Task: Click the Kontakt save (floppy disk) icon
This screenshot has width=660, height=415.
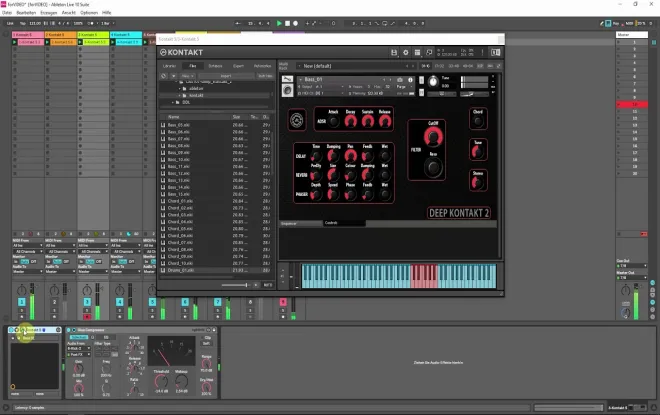Action: [394, 53]
